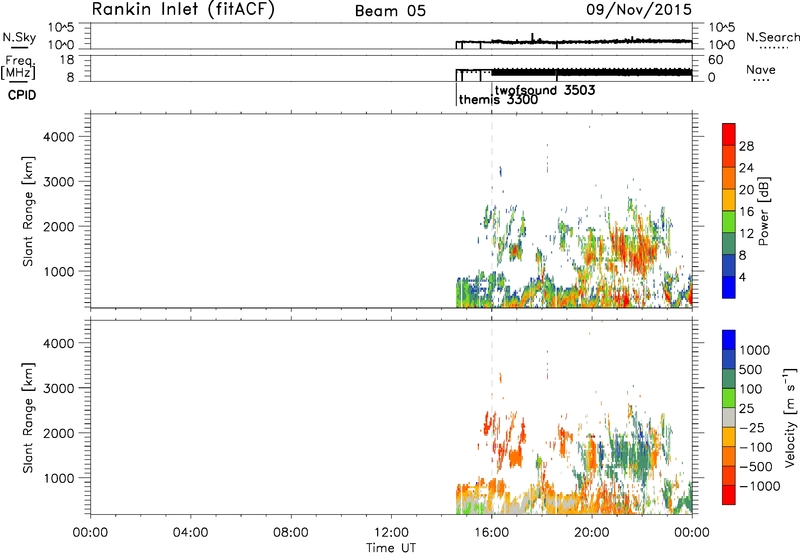Click the noise trace in N.Sky panel

click(x=574, y=41)
